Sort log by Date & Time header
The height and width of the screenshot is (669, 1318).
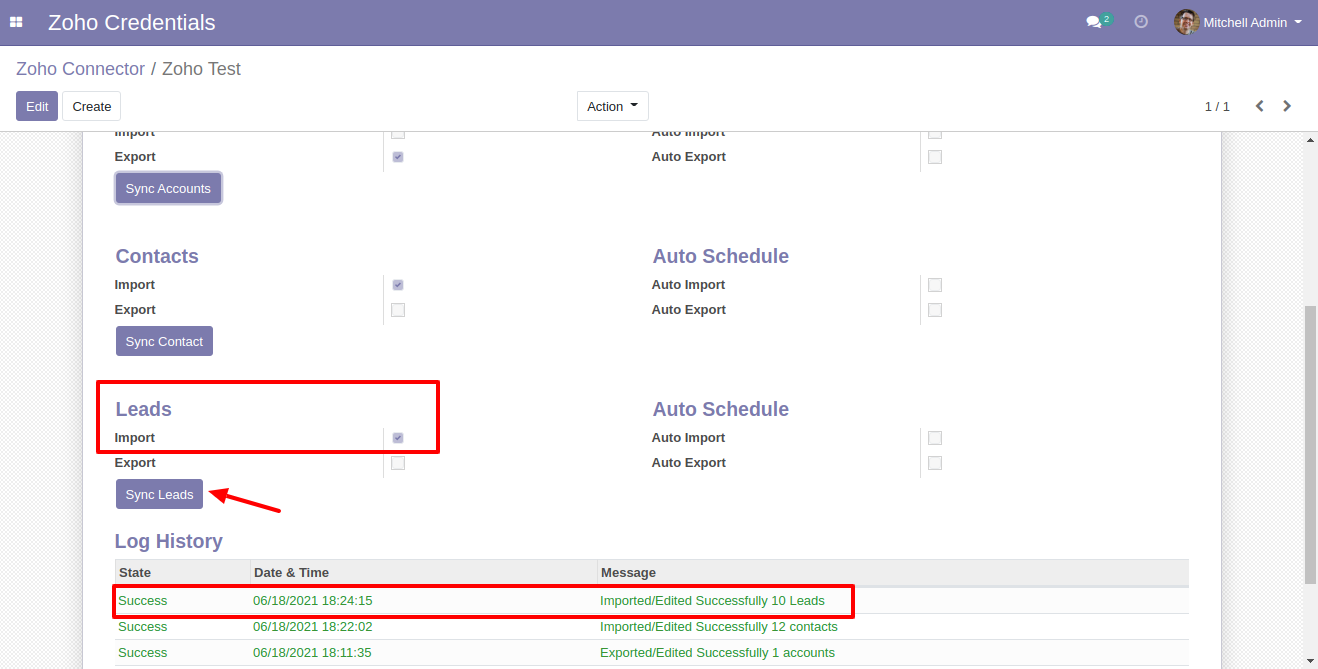click(423, 573)
